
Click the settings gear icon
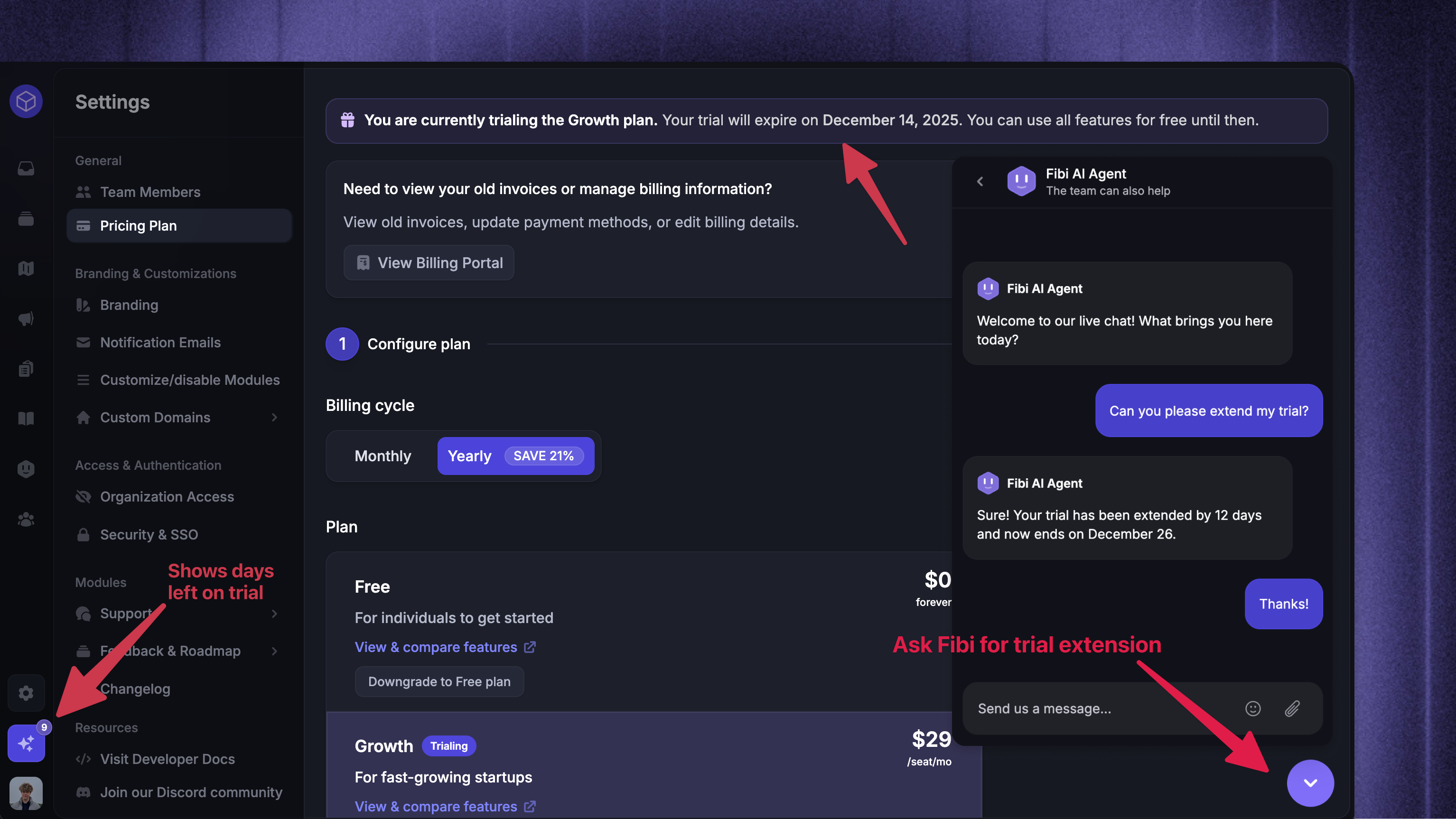26,692
